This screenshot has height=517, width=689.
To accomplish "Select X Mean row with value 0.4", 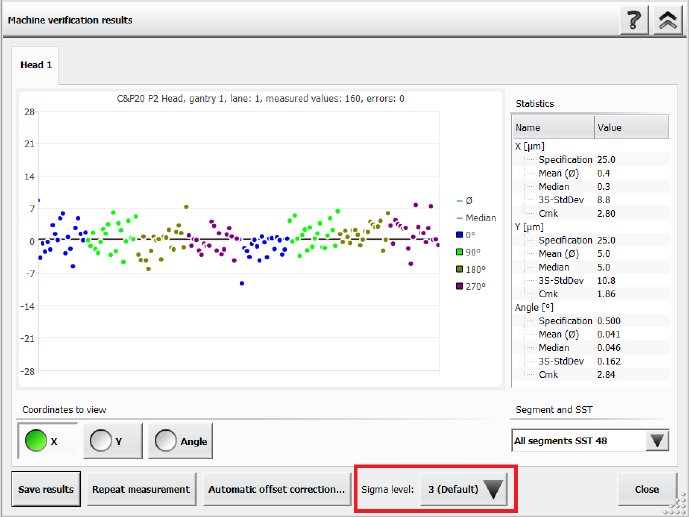I will [591, 173].
